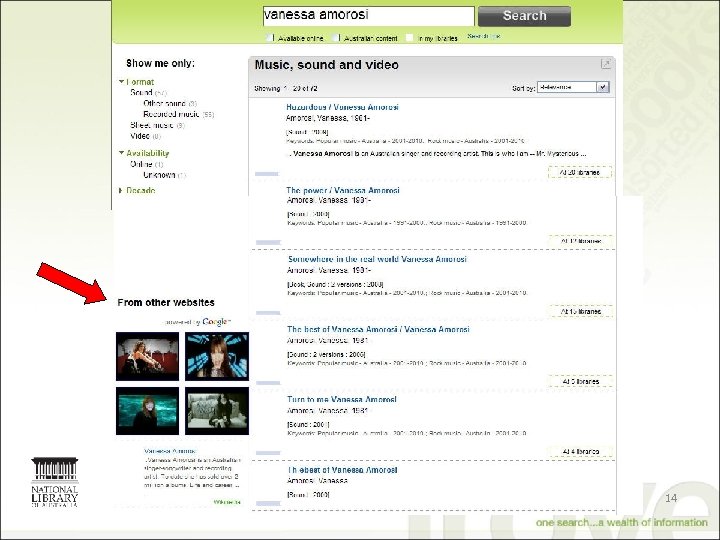This screenshot has width=720, height=540.
Task: Open the Sort by dropdown
Action: pyautogui.click(x=573, y=87)
